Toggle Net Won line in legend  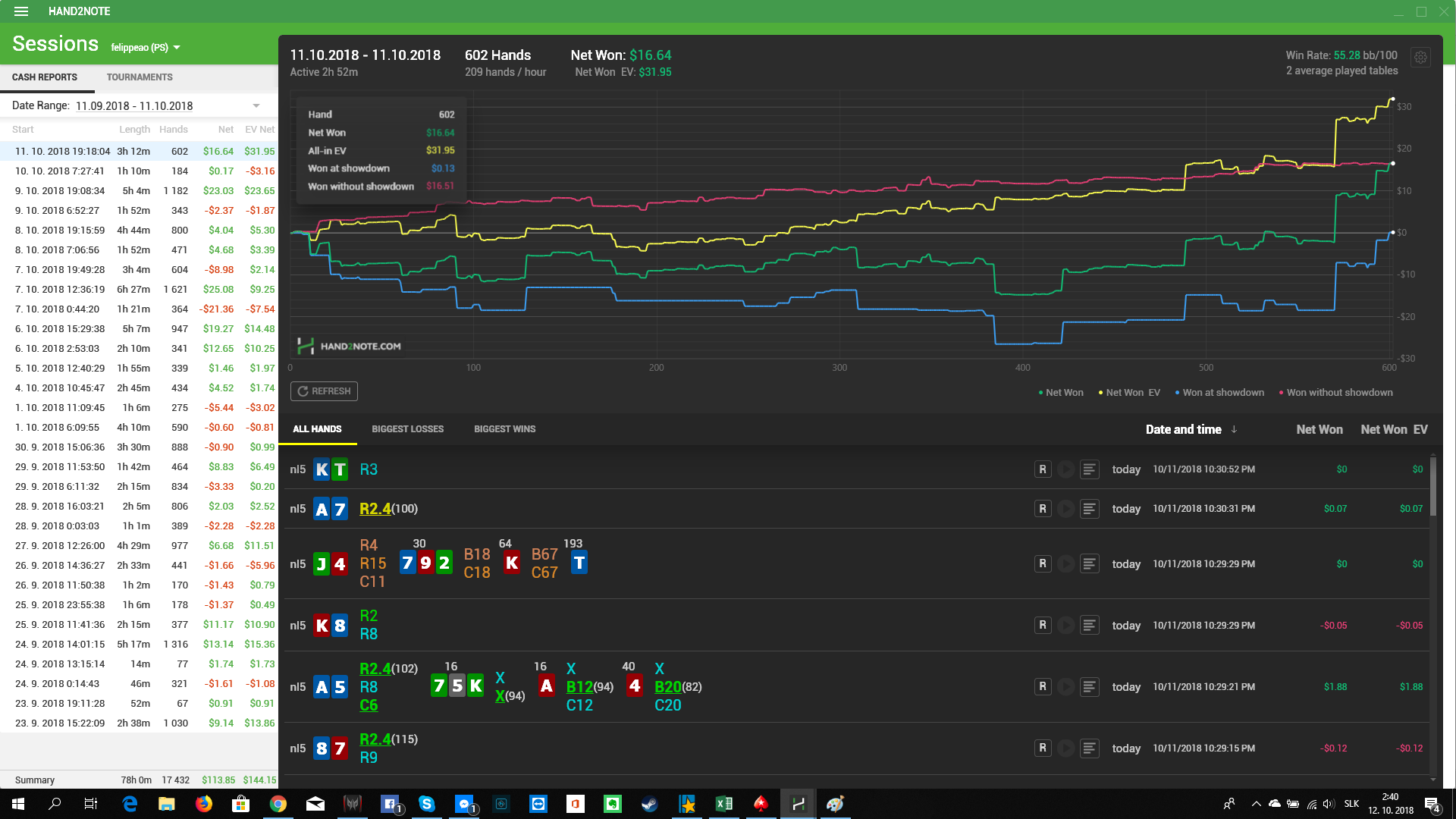tap(1061, 393)
